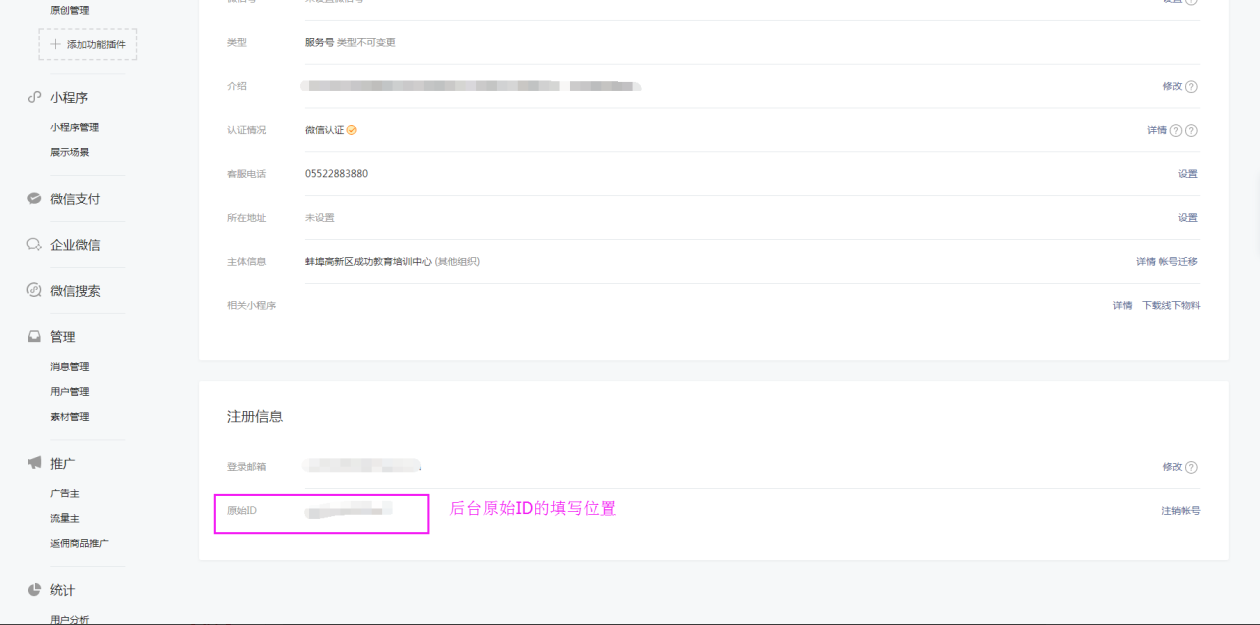
Task: Click the 管理 inbox icon
Action: pyautogui.click(x=34, y=337)
